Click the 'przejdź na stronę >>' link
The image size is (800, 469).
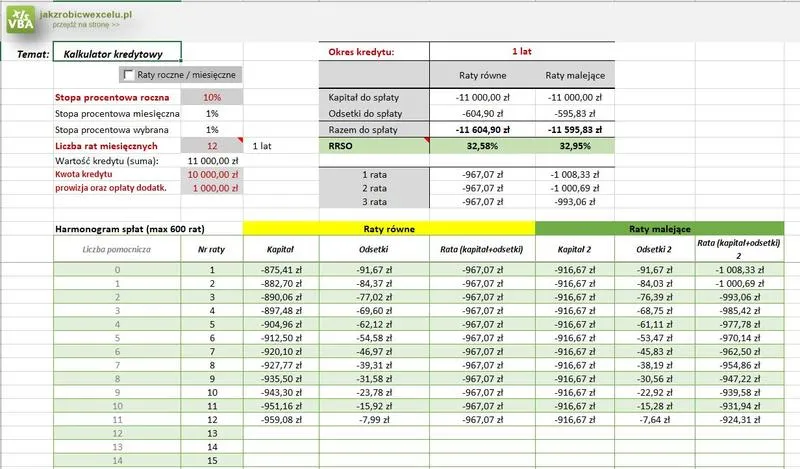(x=91, y=24)
